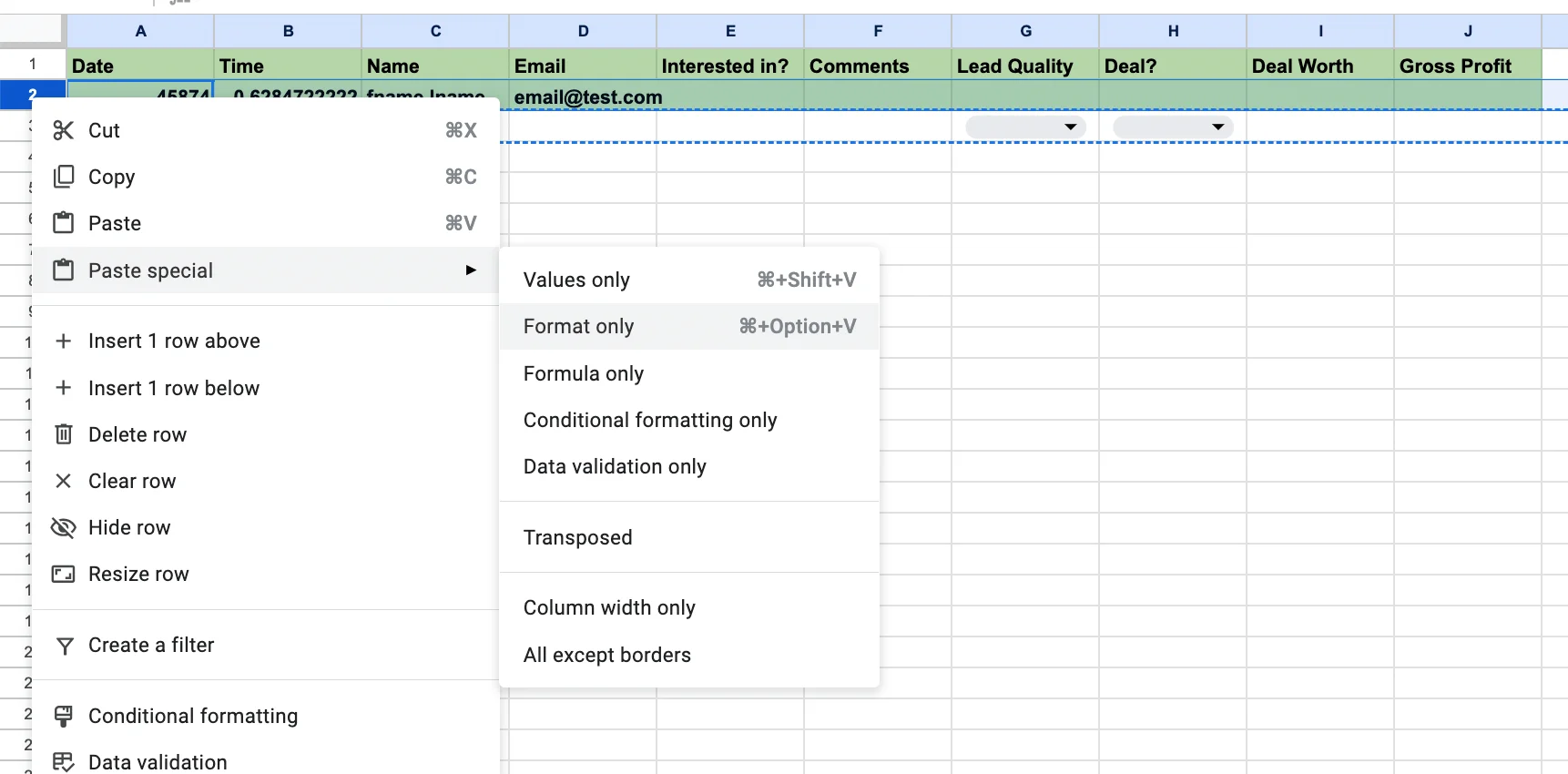Click the X icon for Clear row
The width and height of the screenshot is (1568, 774).
63,481
